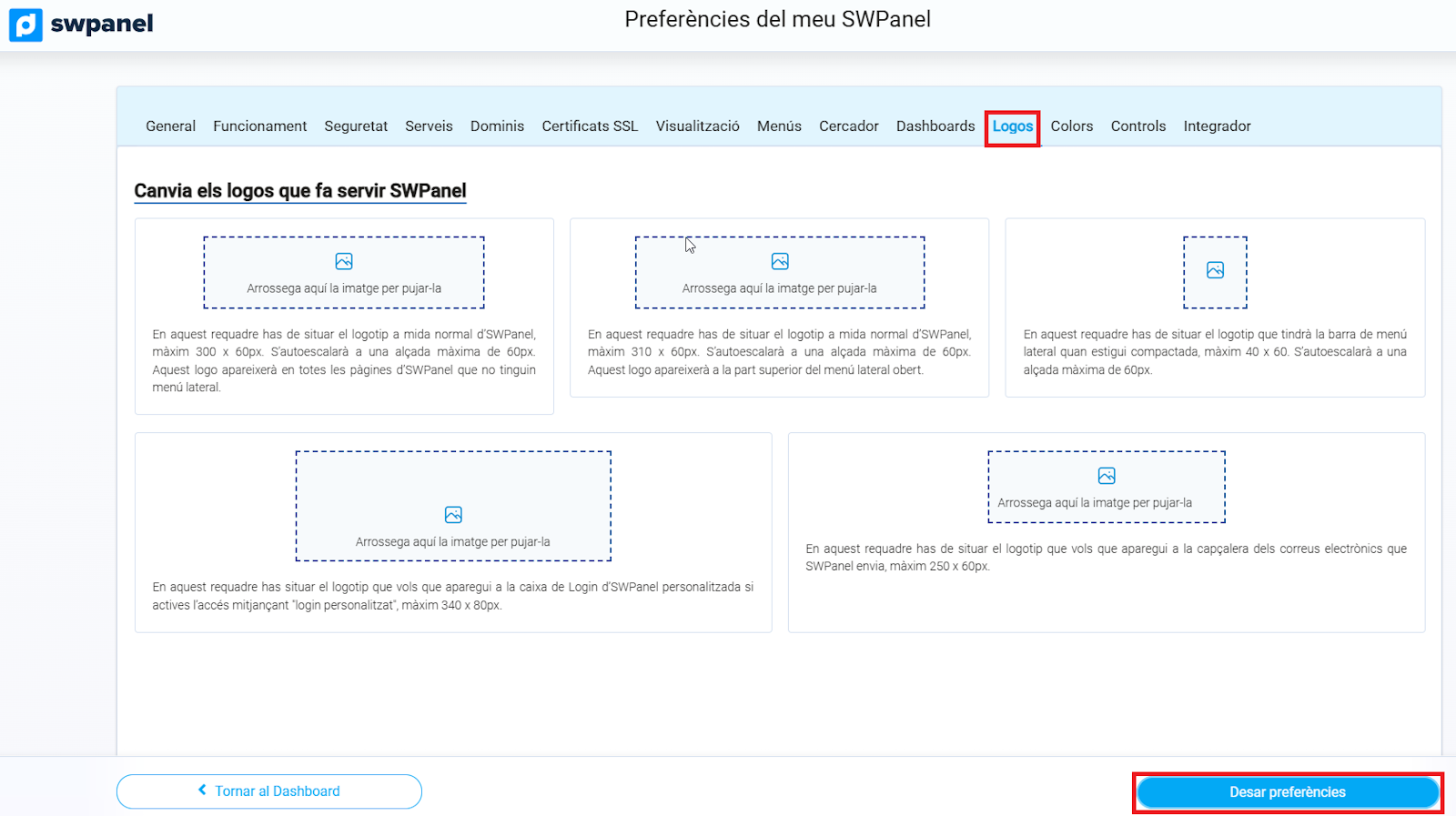Click the back arrow in Tornar al Dashboard

click(202, 791)
